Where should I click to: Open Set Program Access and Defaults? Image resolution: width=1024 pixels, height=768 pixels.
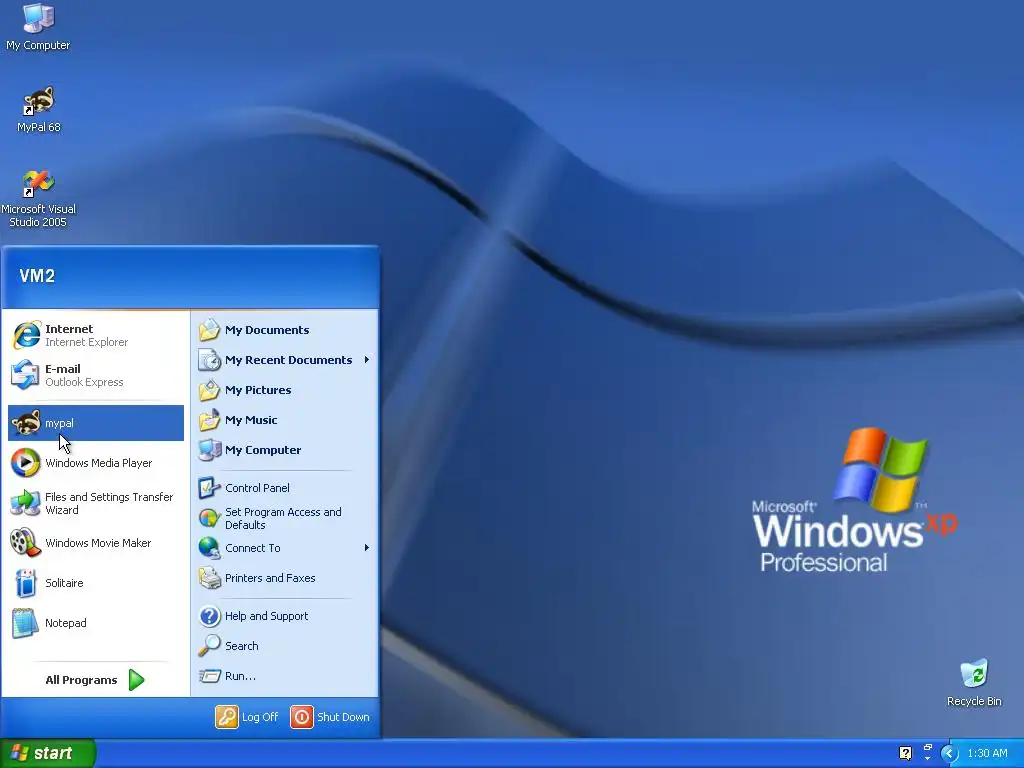(x=285, y=518)
